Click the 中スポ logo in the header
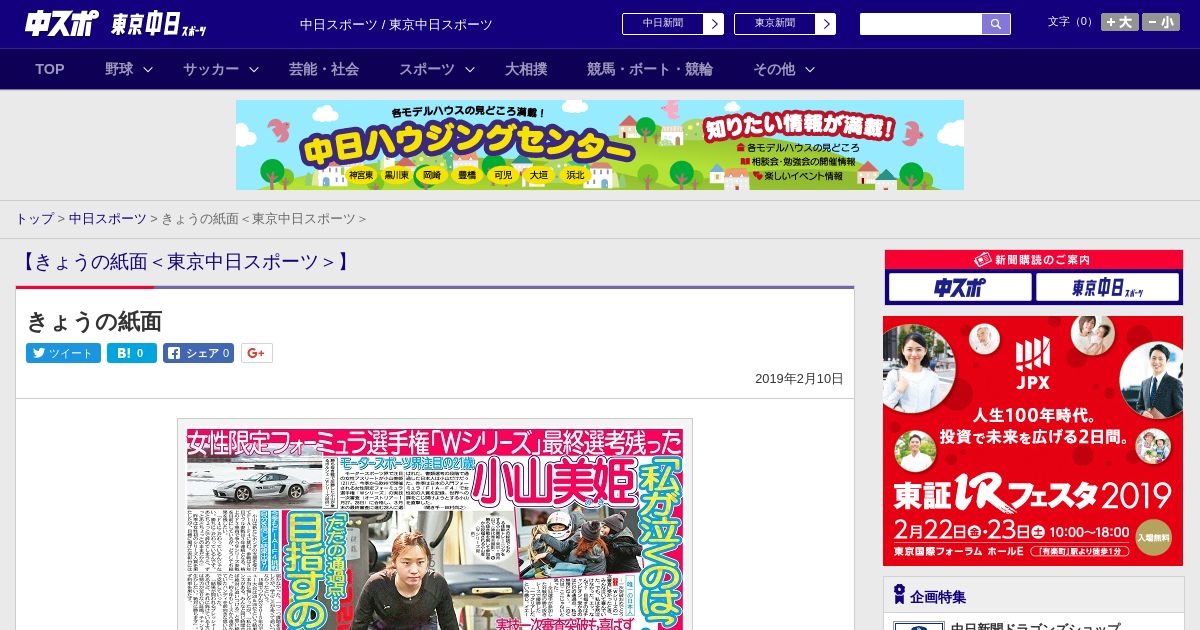 pyautogui.click(x=62, y=23)
